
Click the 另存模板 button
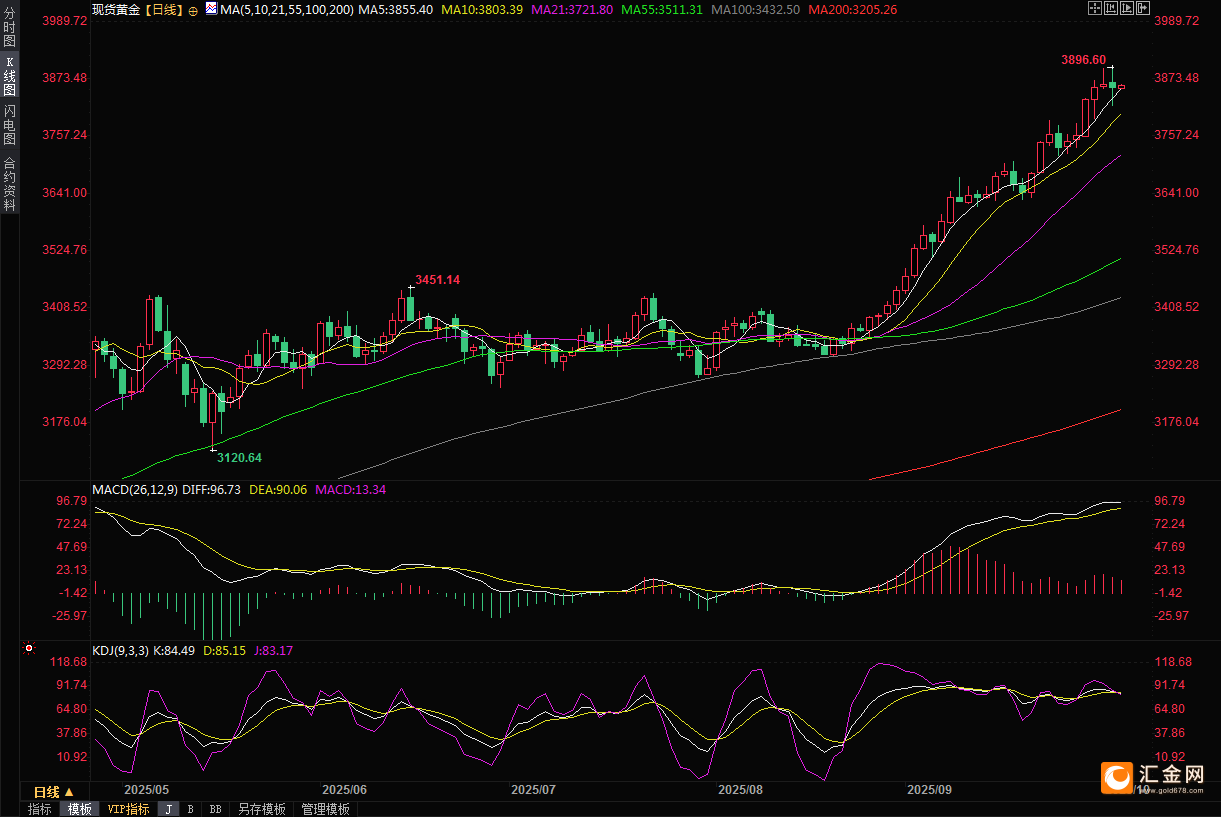(261, 809)
